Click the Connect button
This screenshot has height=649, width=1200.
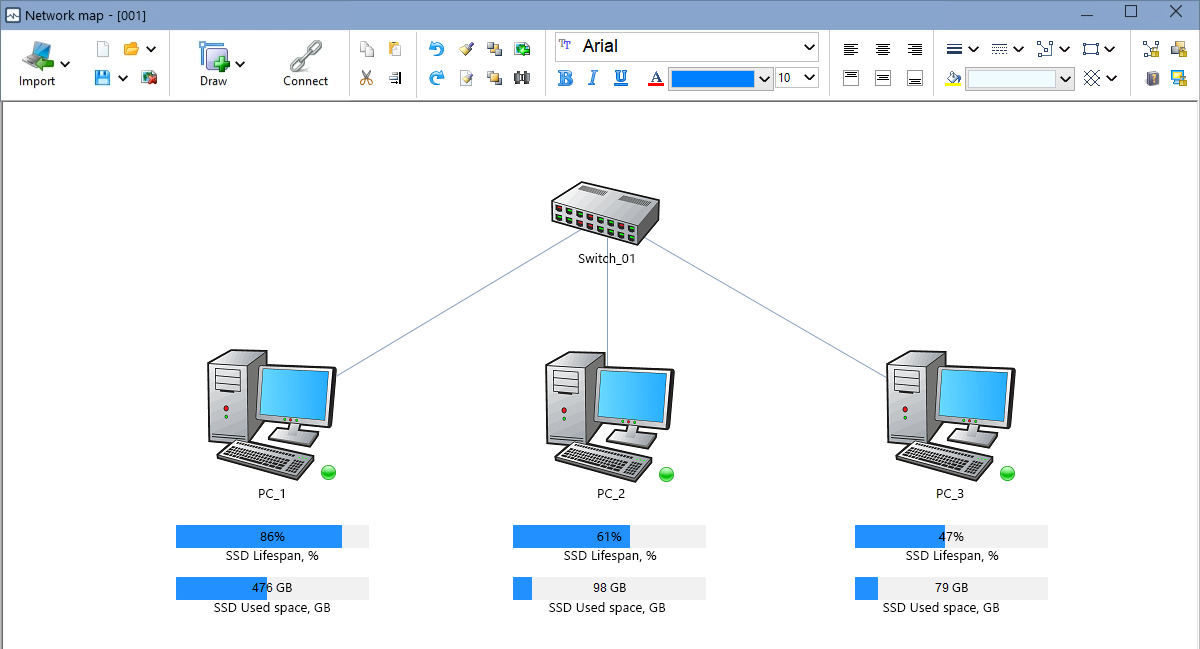coord(305,64)
